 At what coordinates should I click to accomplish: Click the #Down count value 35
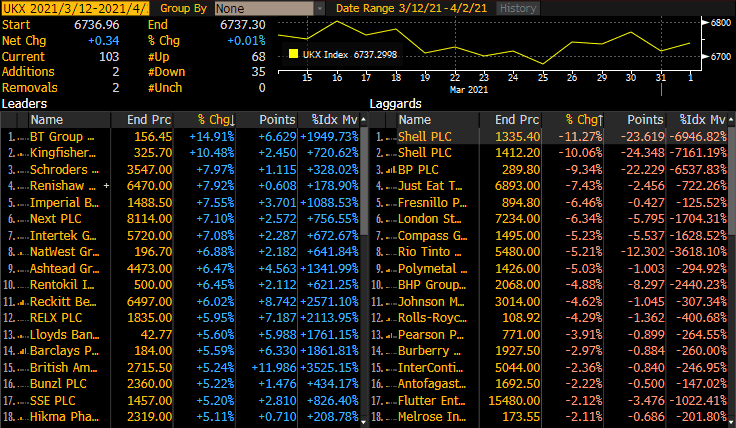[258, 72]
